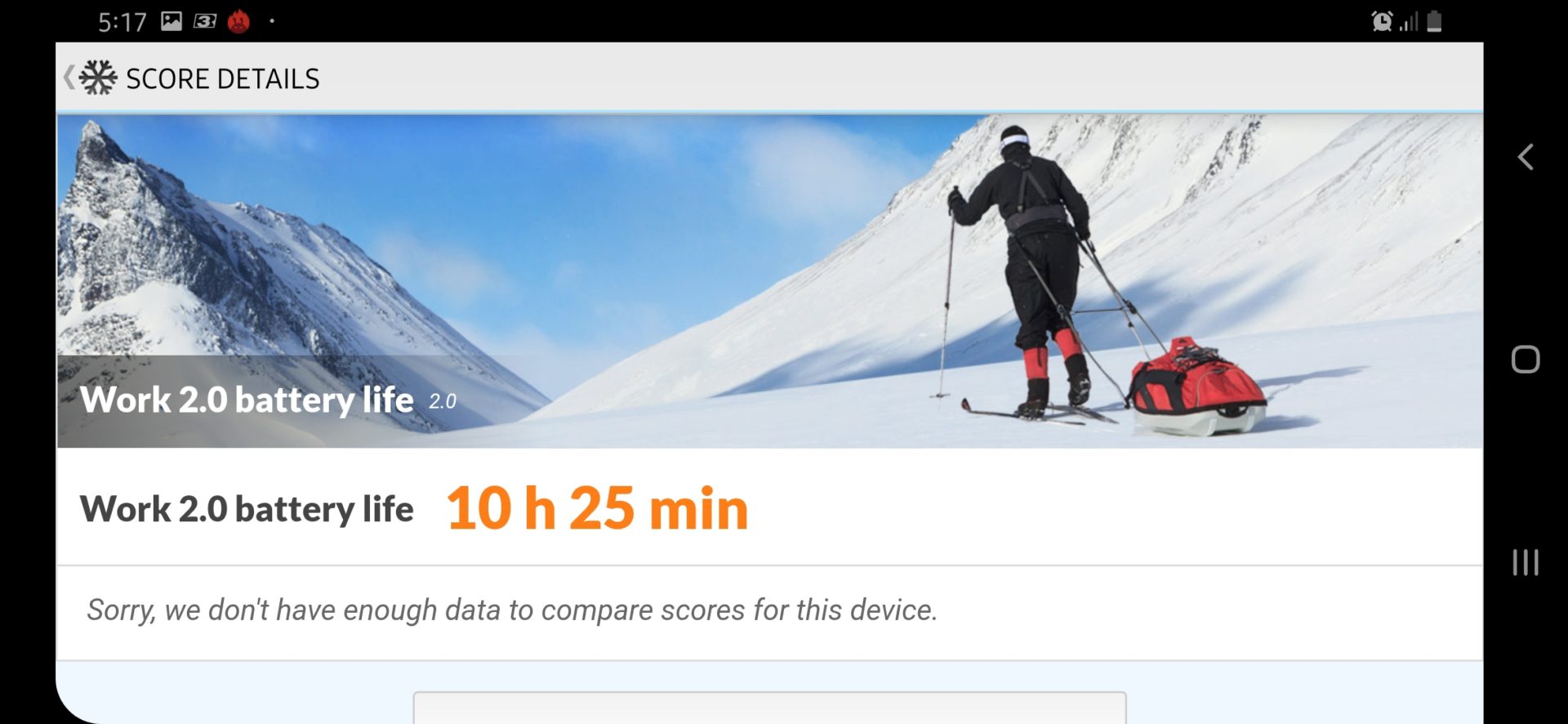Tap the skier banner image
Image resolution: width=1568 pixels, height=724 pixels.
[x=769, y=280]
